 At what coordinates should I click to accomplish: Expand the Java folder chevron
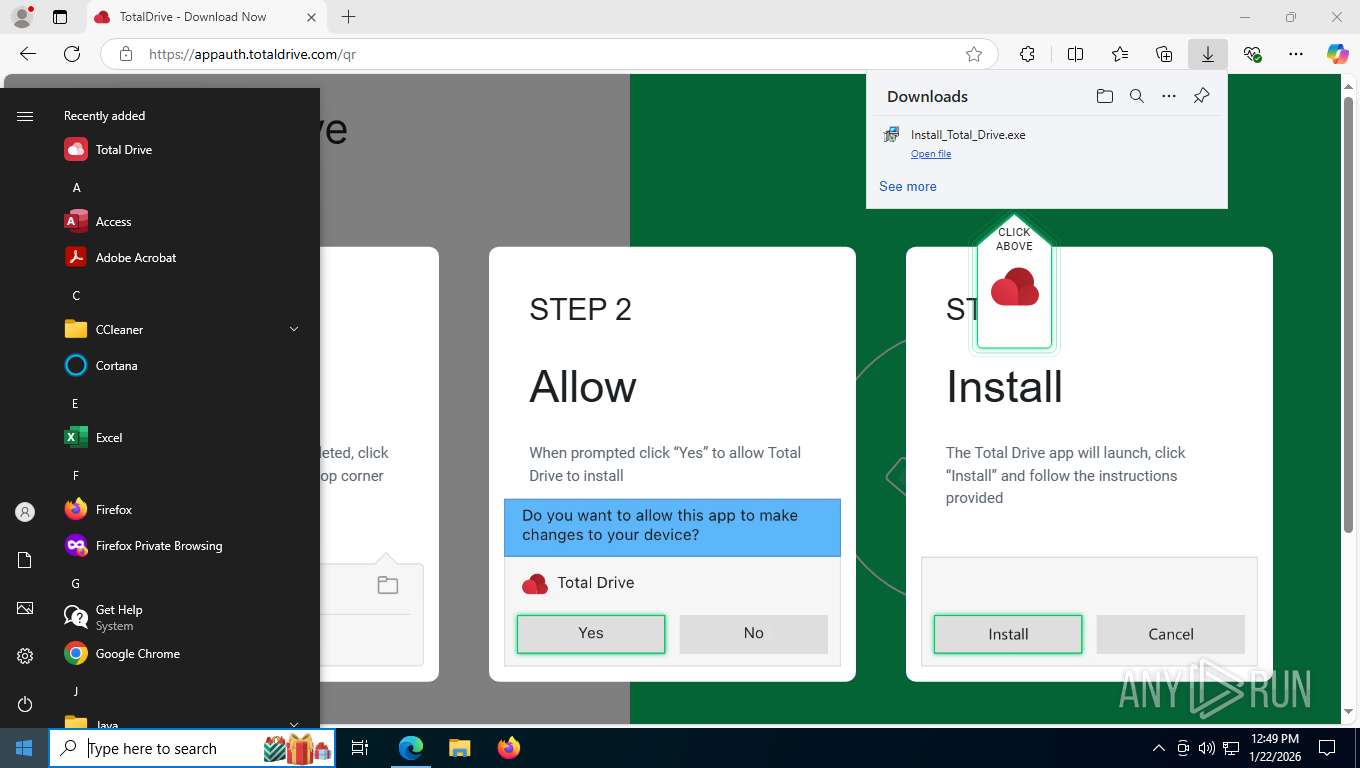click(x=294, y=725)
